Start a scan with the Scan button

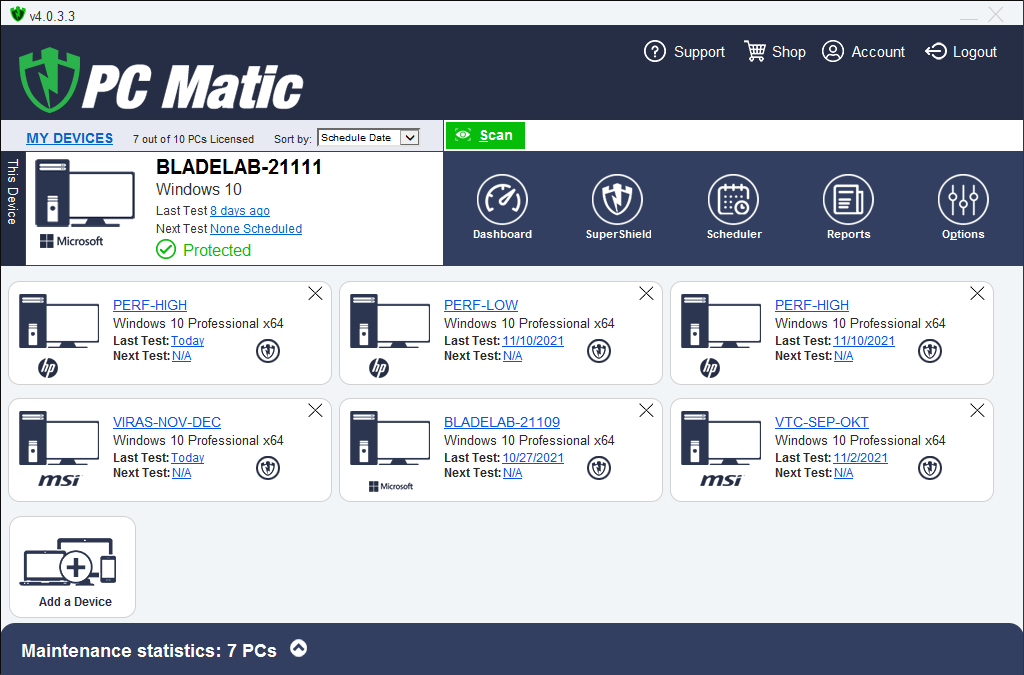(x=485, y=136)
